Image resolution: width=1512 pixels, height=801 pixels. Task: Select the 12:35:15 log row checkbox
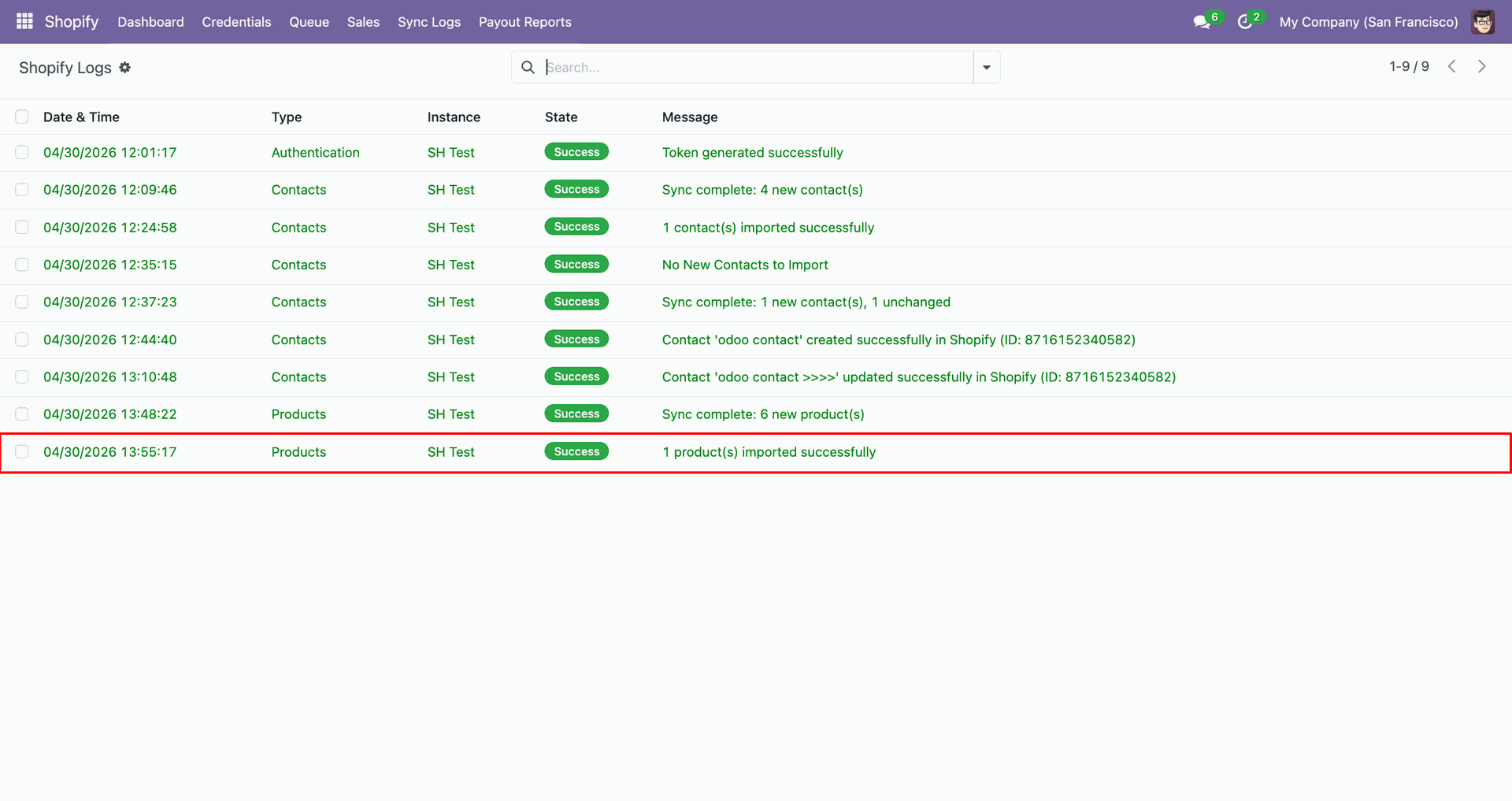coord(22,265)
